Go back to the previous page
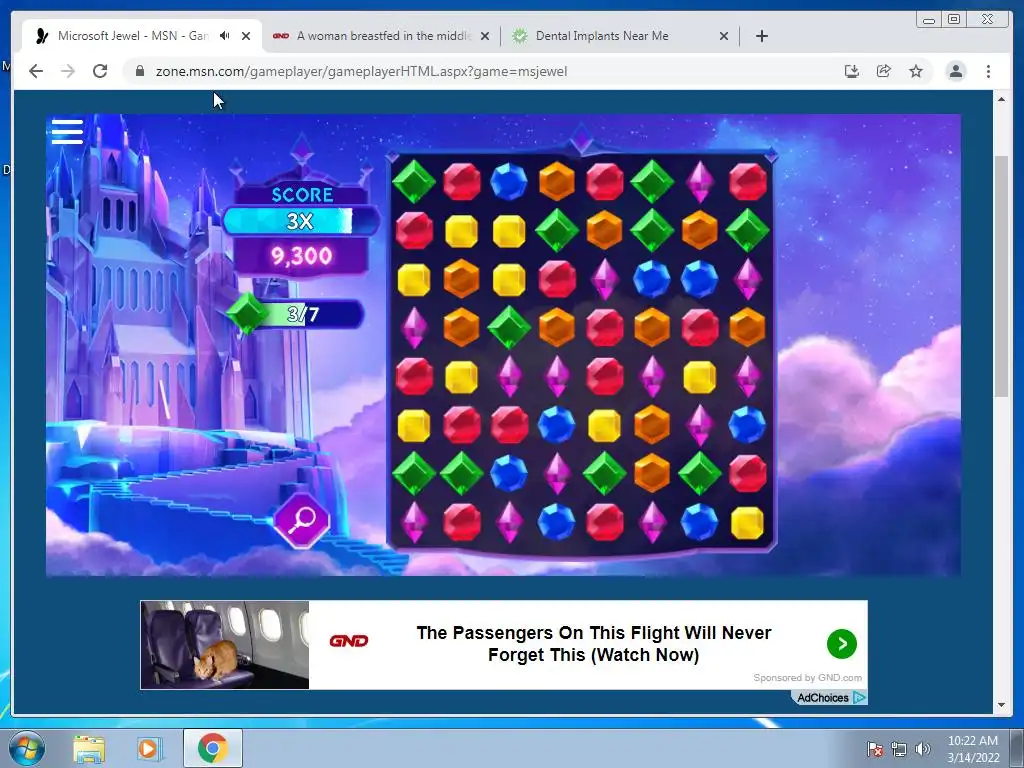 [x=35, y=71]
